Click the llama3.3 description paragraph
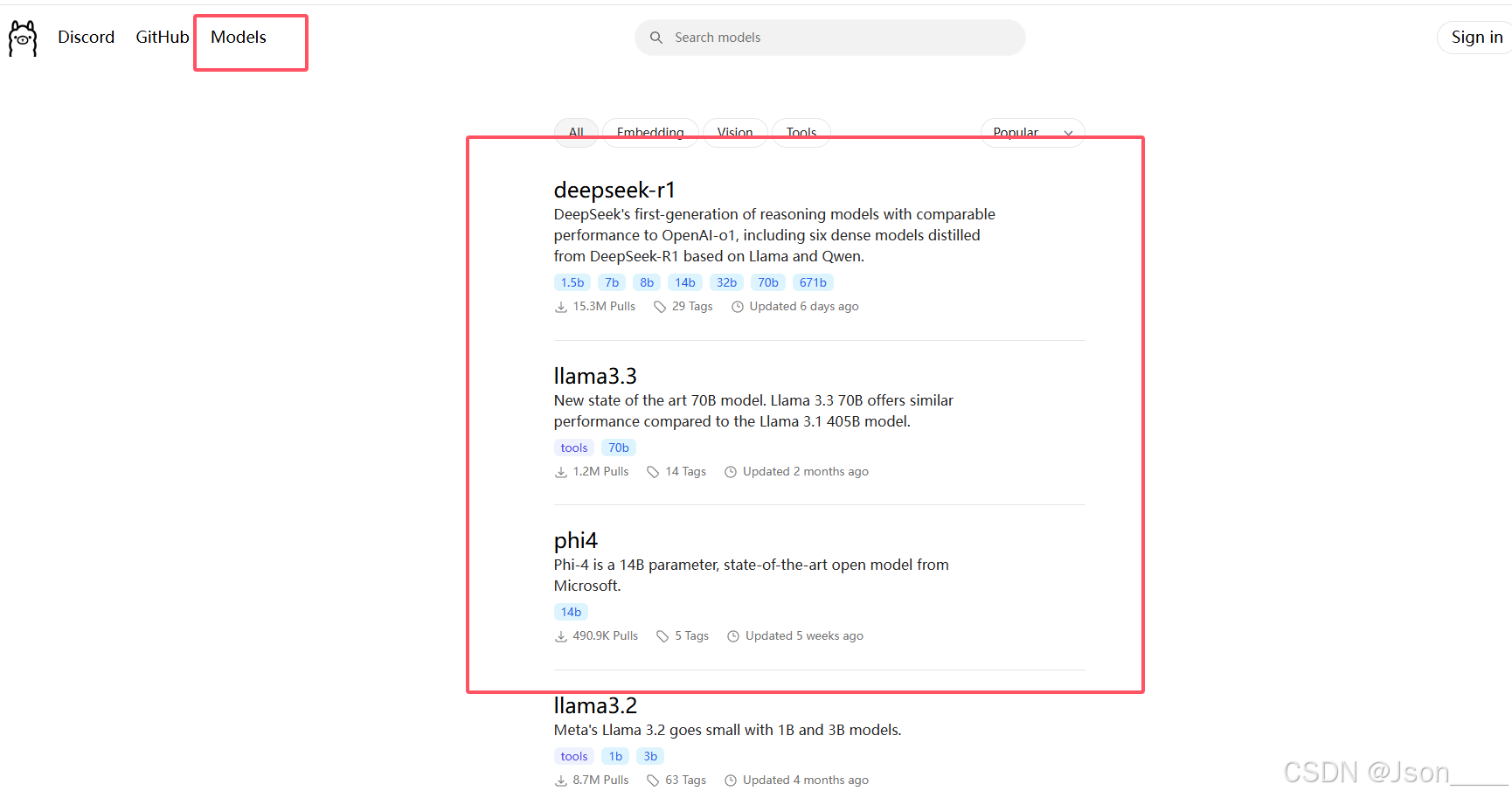 (753, 411)
